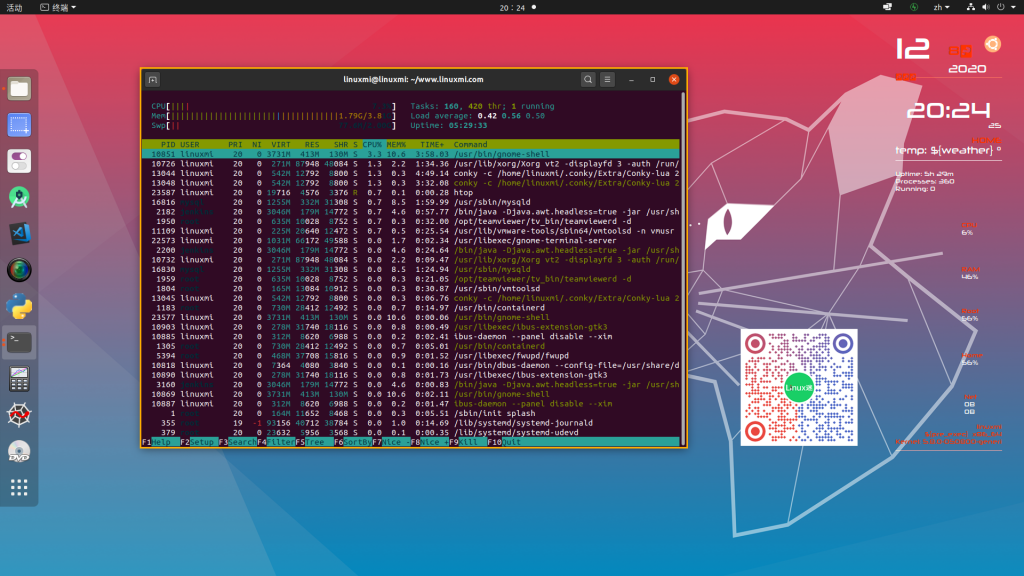Click the QR code image on desktop

(799, 387)
